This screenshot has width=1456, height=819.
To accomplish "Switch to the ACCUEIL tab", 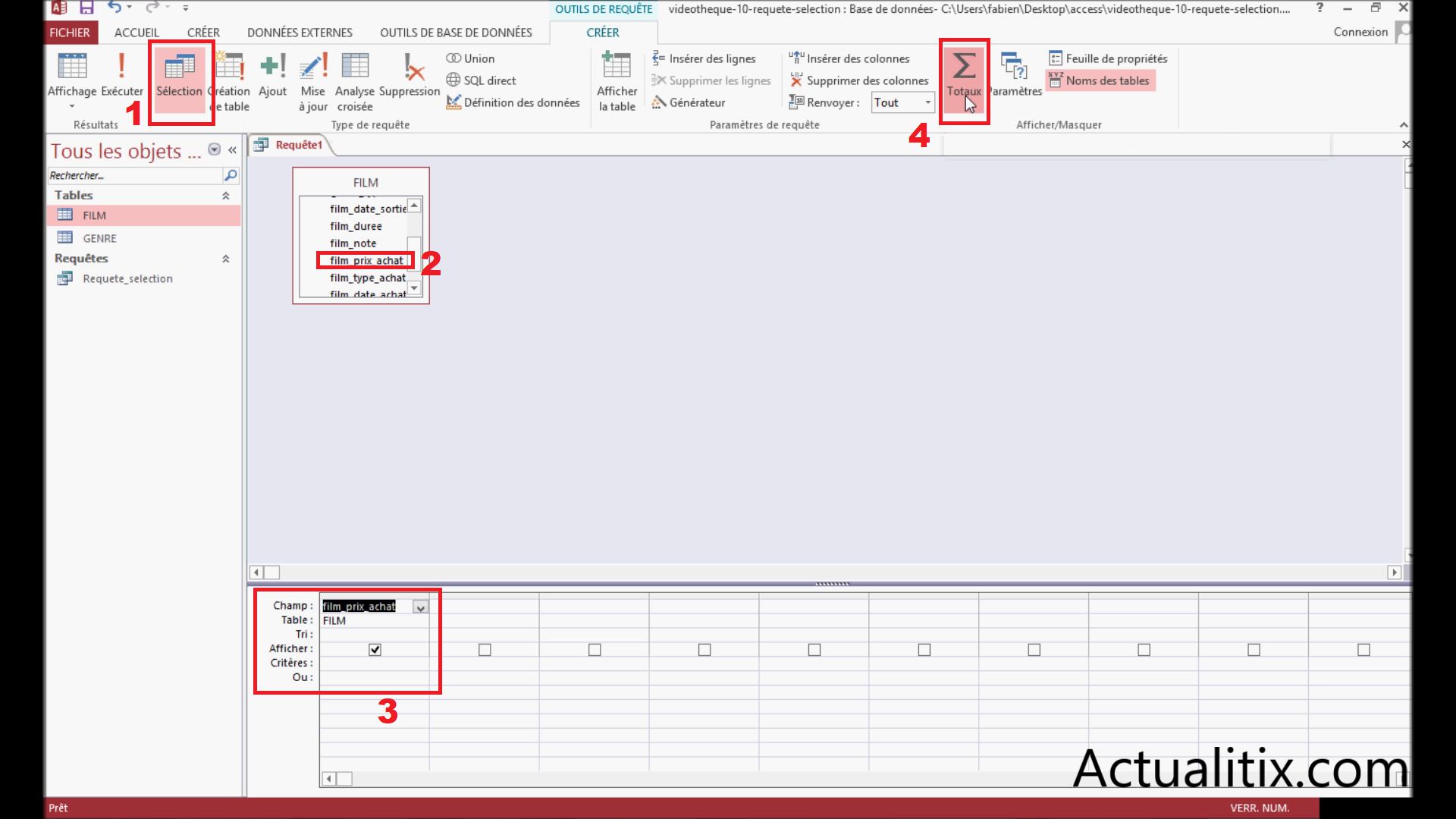I will pos(136,33).
